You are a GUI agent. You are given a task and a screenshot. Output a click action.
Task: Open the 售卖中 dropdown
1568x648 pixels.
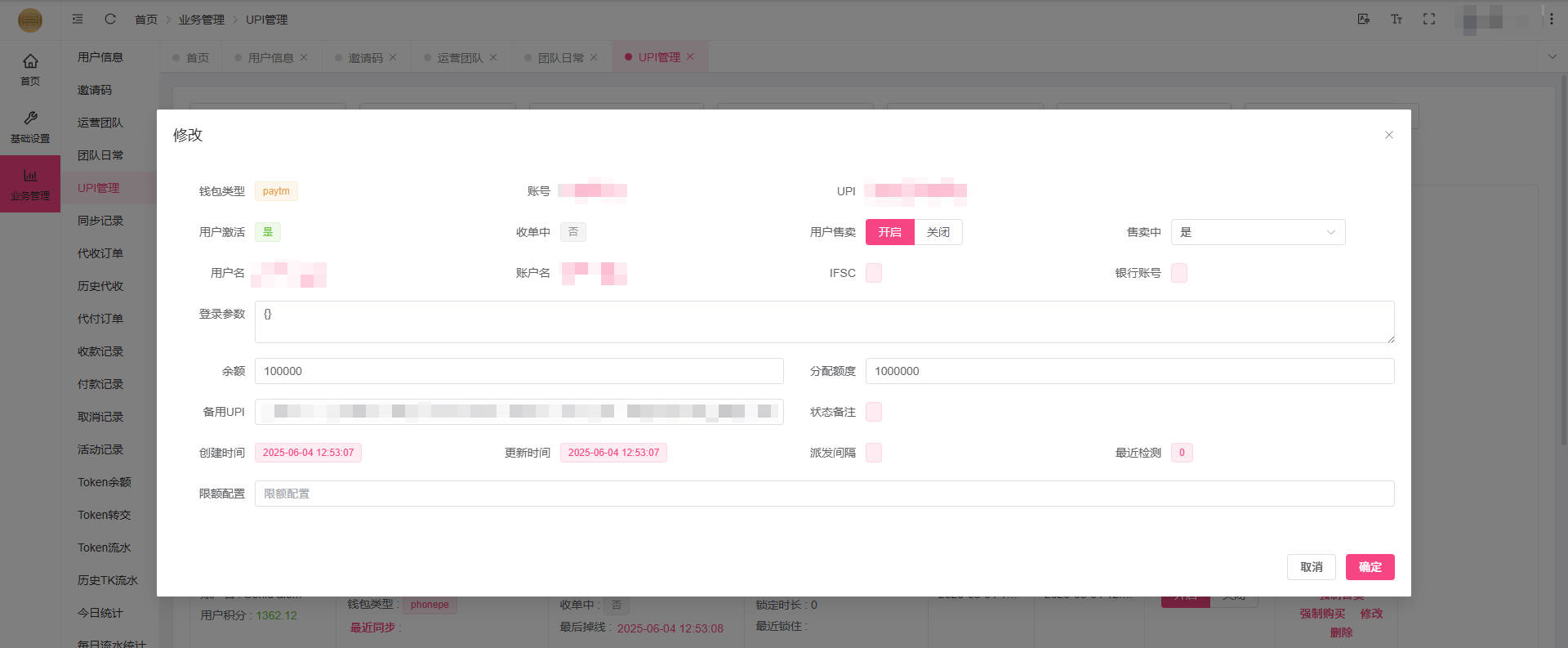coord(1258,232)
